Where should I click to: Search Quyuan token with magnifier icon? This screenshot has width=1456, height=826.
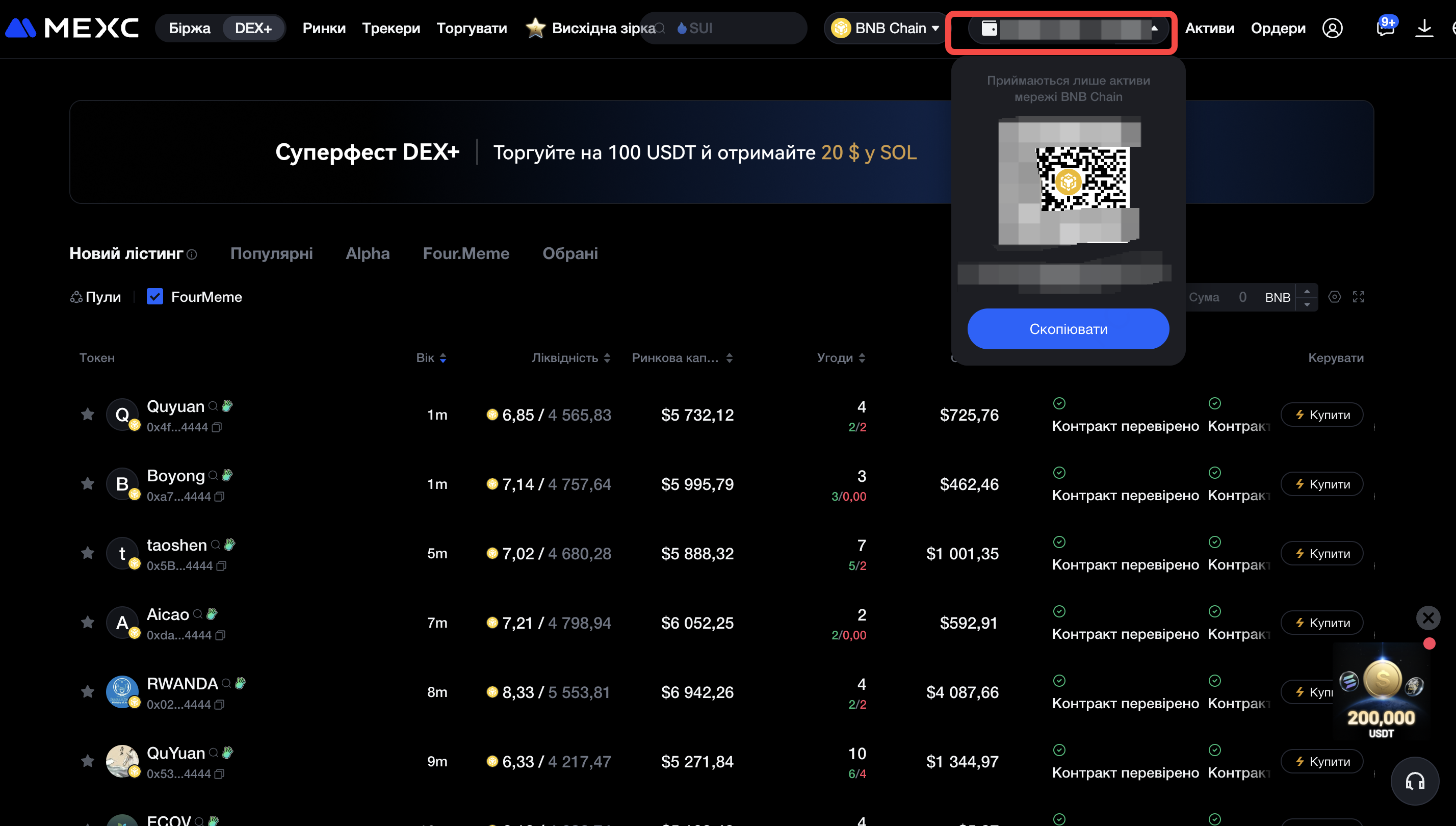[213, 406]
